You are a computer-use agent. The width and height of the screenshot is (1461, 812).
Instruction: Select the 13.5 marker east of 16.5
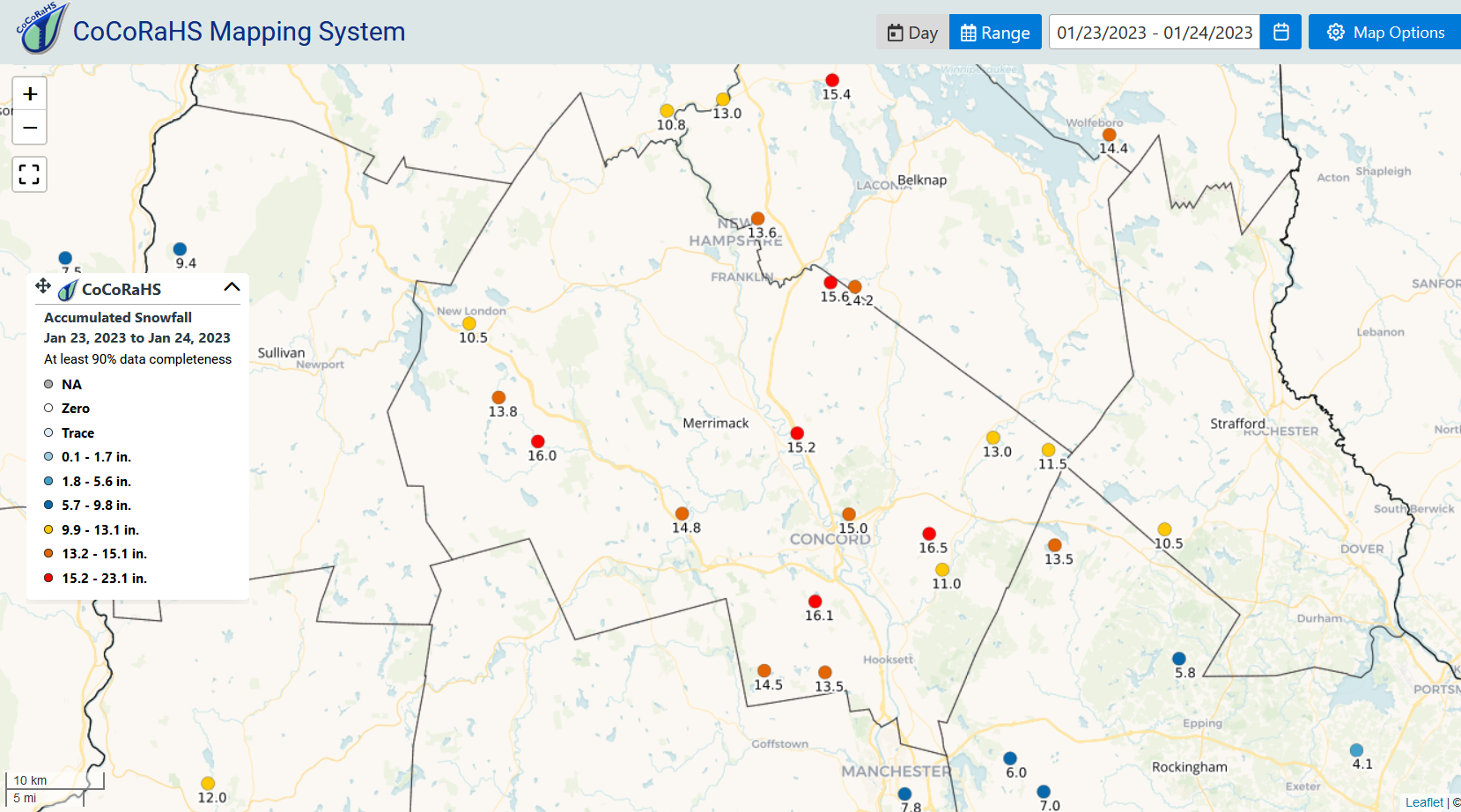[x=1055, y=545]
